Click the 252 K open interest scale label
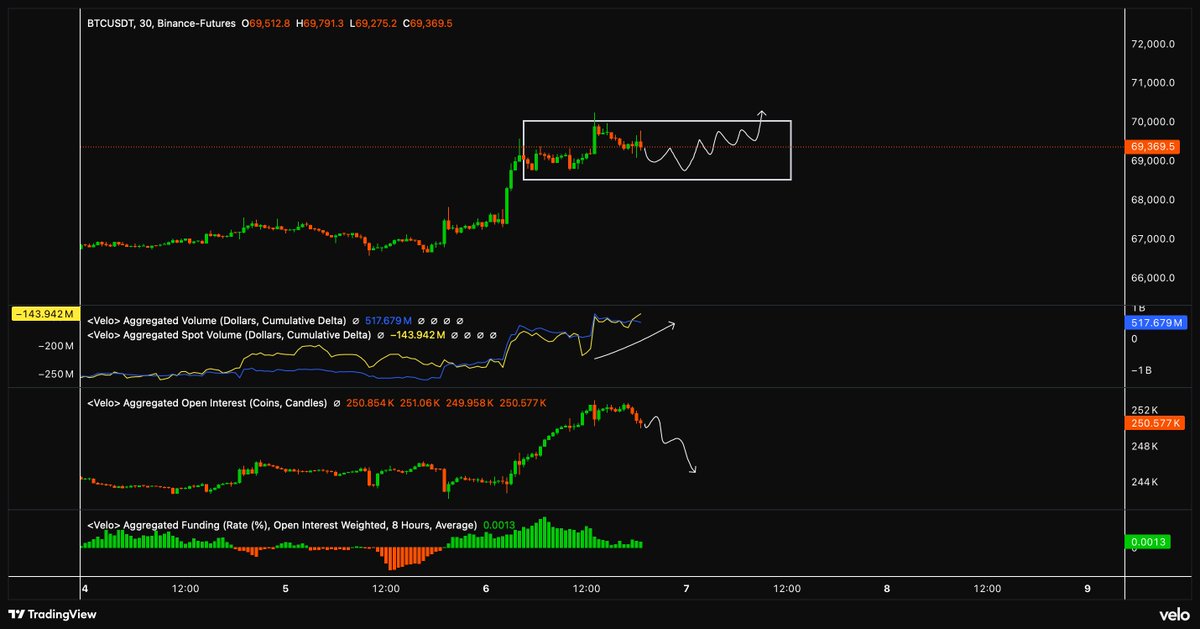 point(1145,410)
